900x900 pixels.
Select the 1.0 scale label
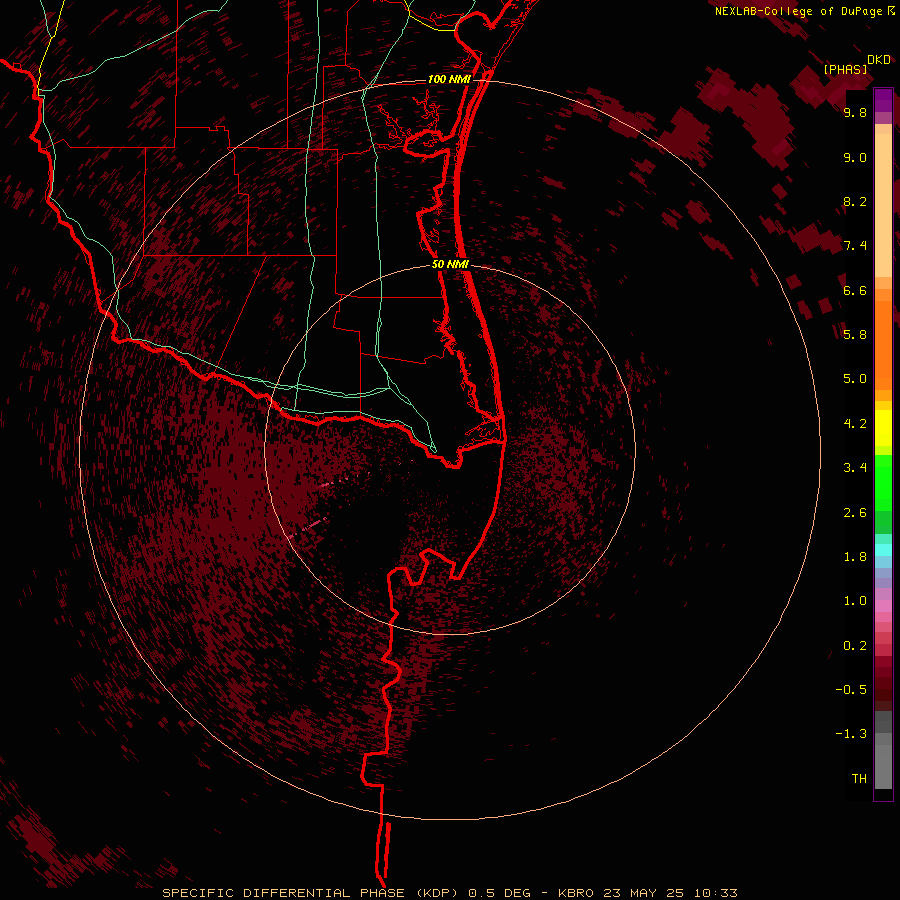(855, 600)
